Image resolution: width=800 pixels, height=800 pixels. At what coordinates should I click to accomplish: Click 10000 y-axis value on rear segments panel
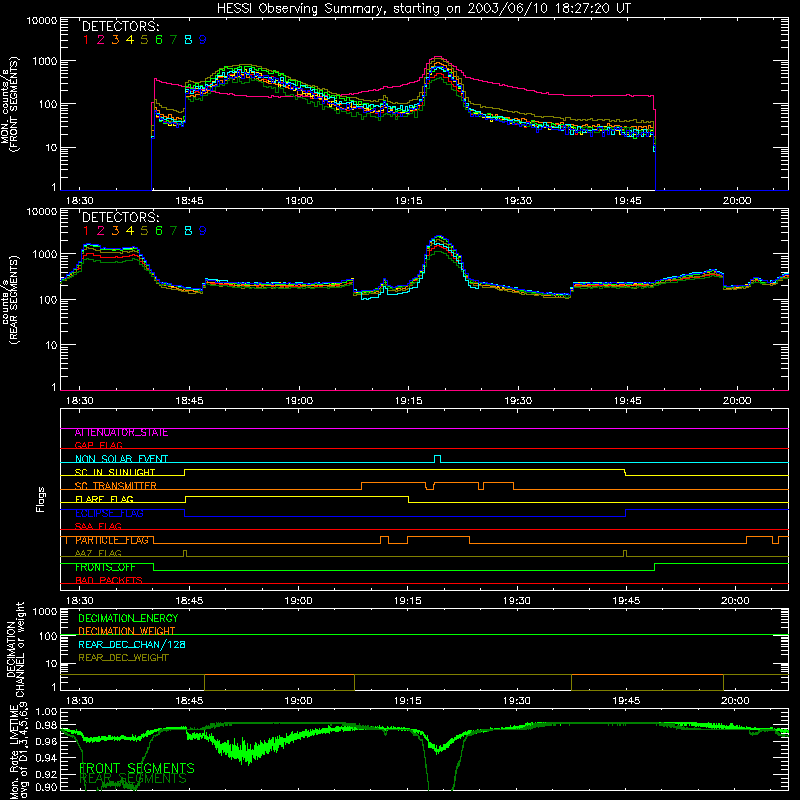(42, 211)
